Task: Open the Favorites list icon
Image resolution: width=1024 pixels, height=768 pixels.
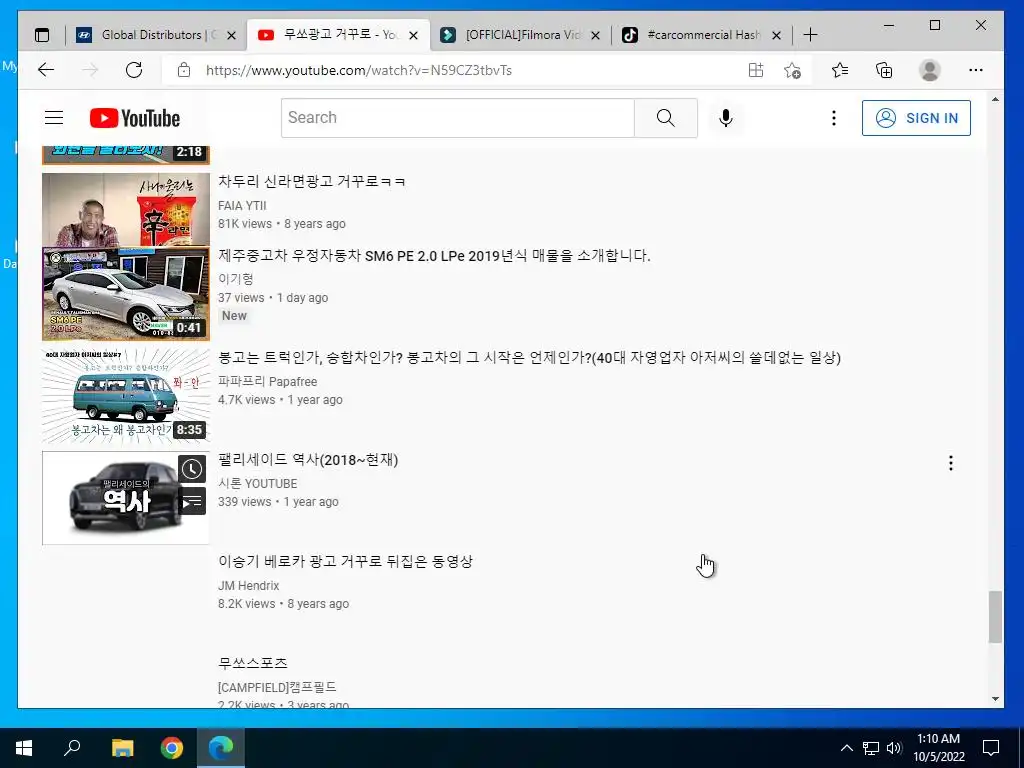Action: [840, 70]
